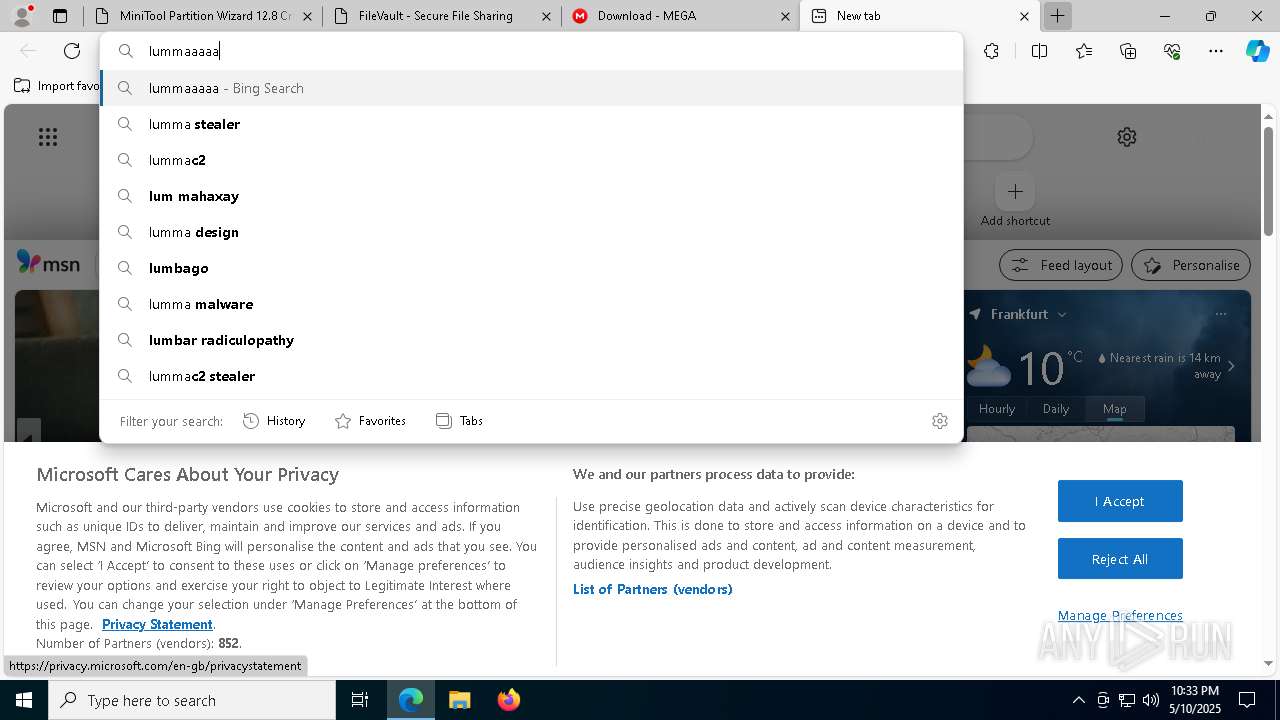Screen dimensions: 1280x720
Task: Select 'lummaaaaa - Bing Search' suggestion
Action: [531, 88]
